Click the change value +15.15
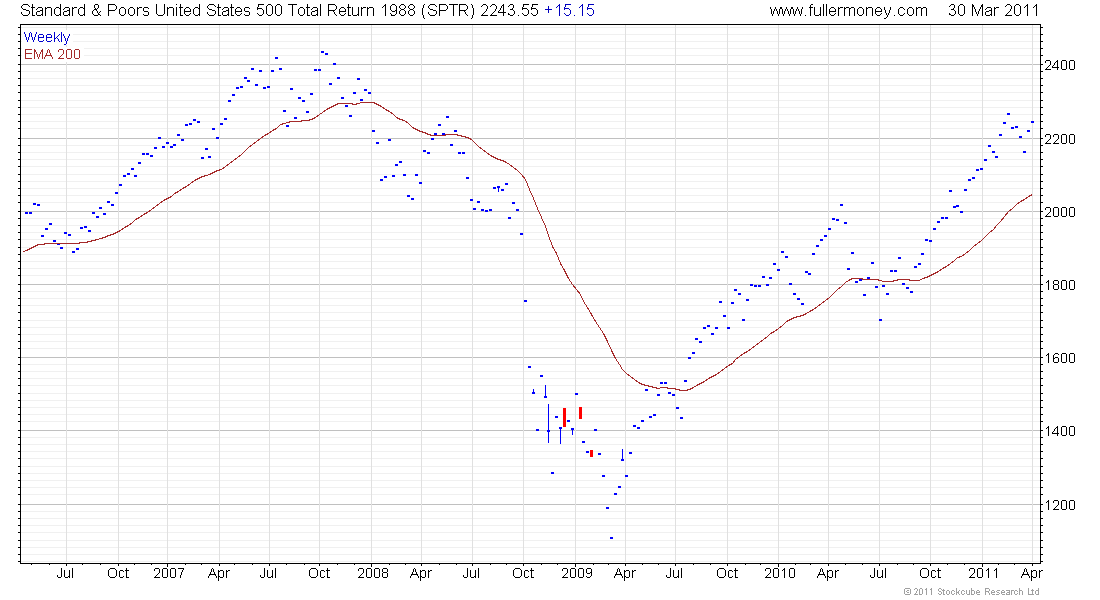This screenshot has width=1100, height=600. coord(570,11)
